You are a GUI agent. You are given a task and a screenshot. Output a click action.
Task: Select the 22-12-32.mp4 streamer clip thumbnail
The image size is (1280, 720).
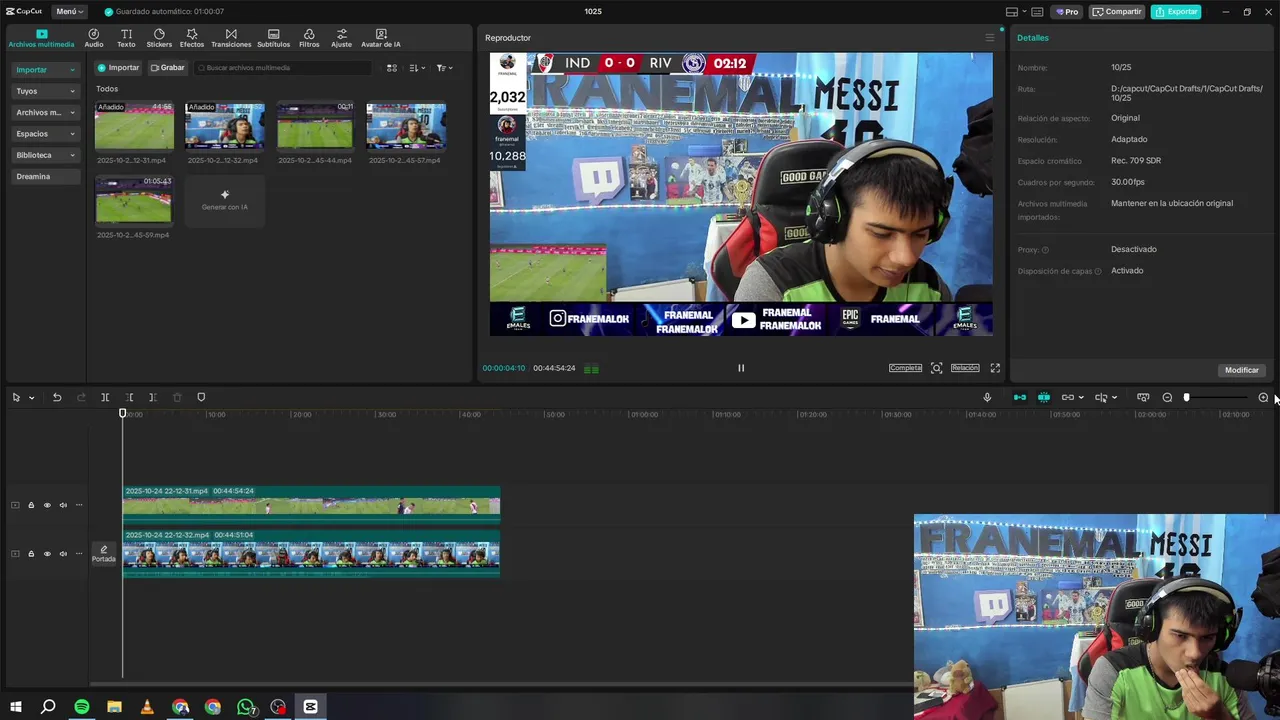[225, 126]
